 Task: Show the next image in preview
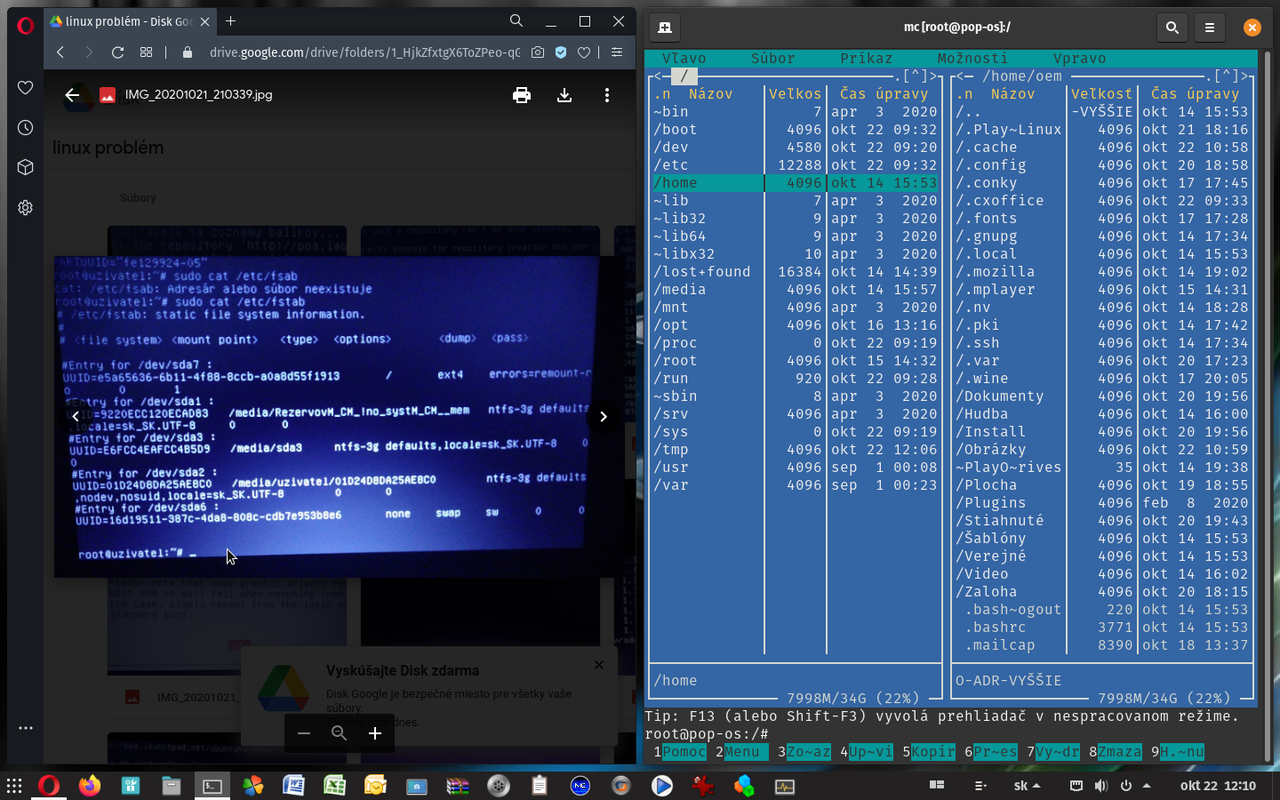603,417
